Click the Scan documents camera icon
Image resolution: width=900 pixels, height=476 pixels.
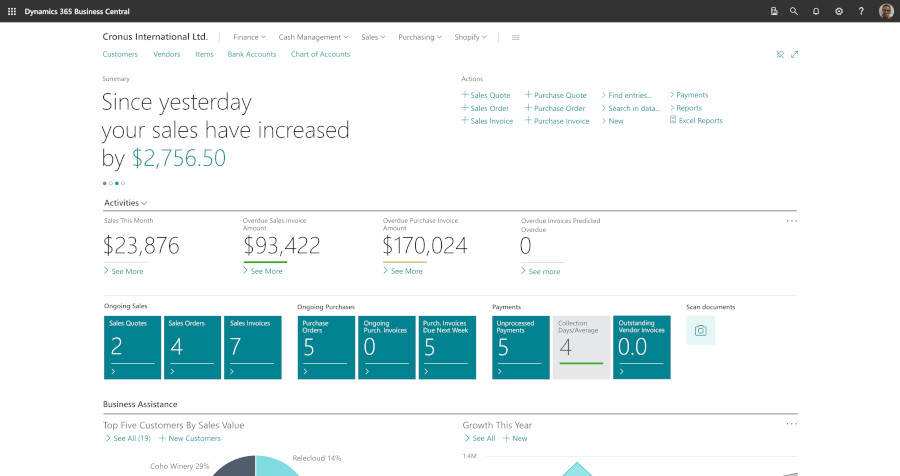700,330
